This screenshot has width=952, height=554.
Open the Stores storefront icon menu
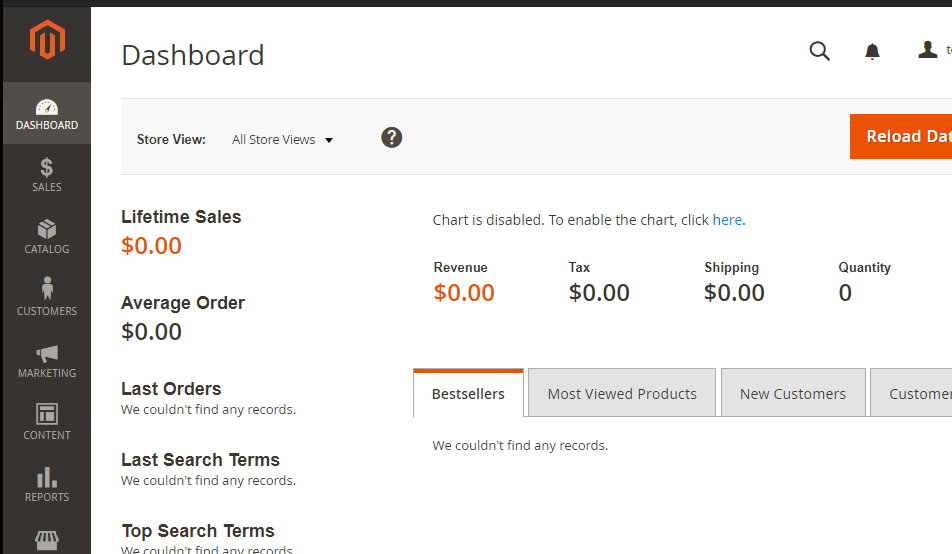47,541
